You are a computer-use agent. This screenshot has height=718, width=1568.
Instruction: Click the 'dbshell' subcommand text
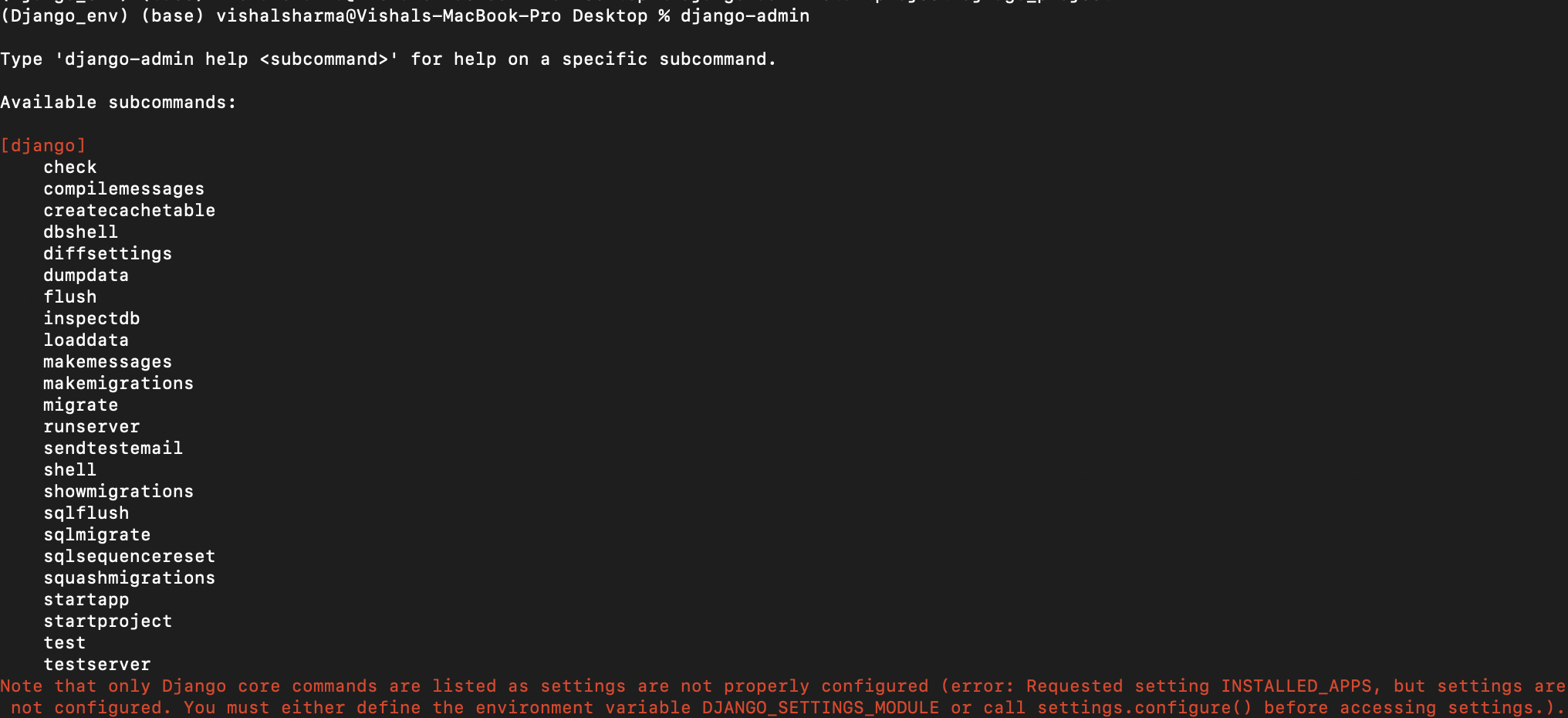pos(81,232)
